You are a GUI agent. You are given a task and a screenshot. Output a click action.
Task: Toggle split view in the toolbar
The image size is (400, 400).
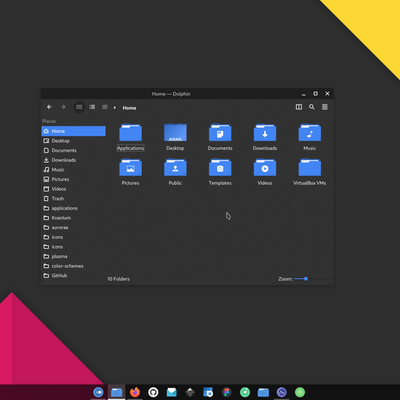click(299, 107)
